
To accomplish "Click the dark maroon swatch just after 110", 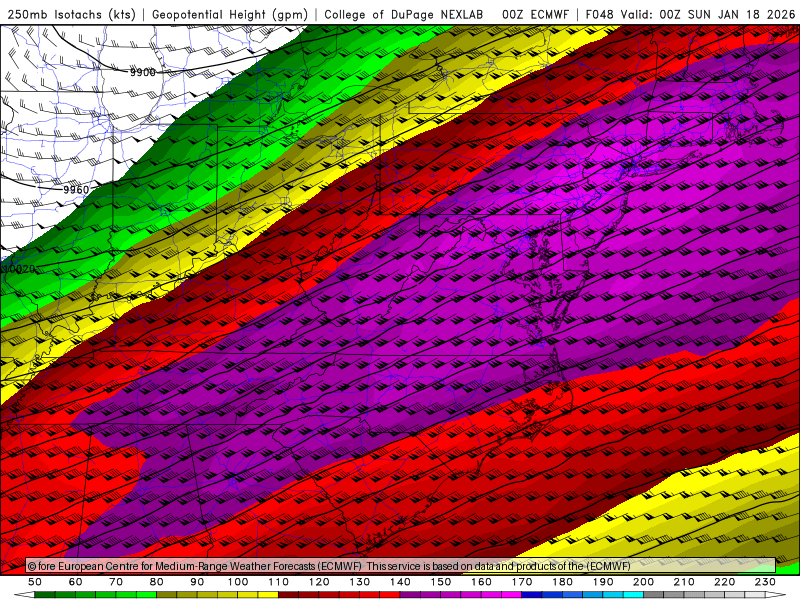I will pyautogui.click(x=288, y=595).
